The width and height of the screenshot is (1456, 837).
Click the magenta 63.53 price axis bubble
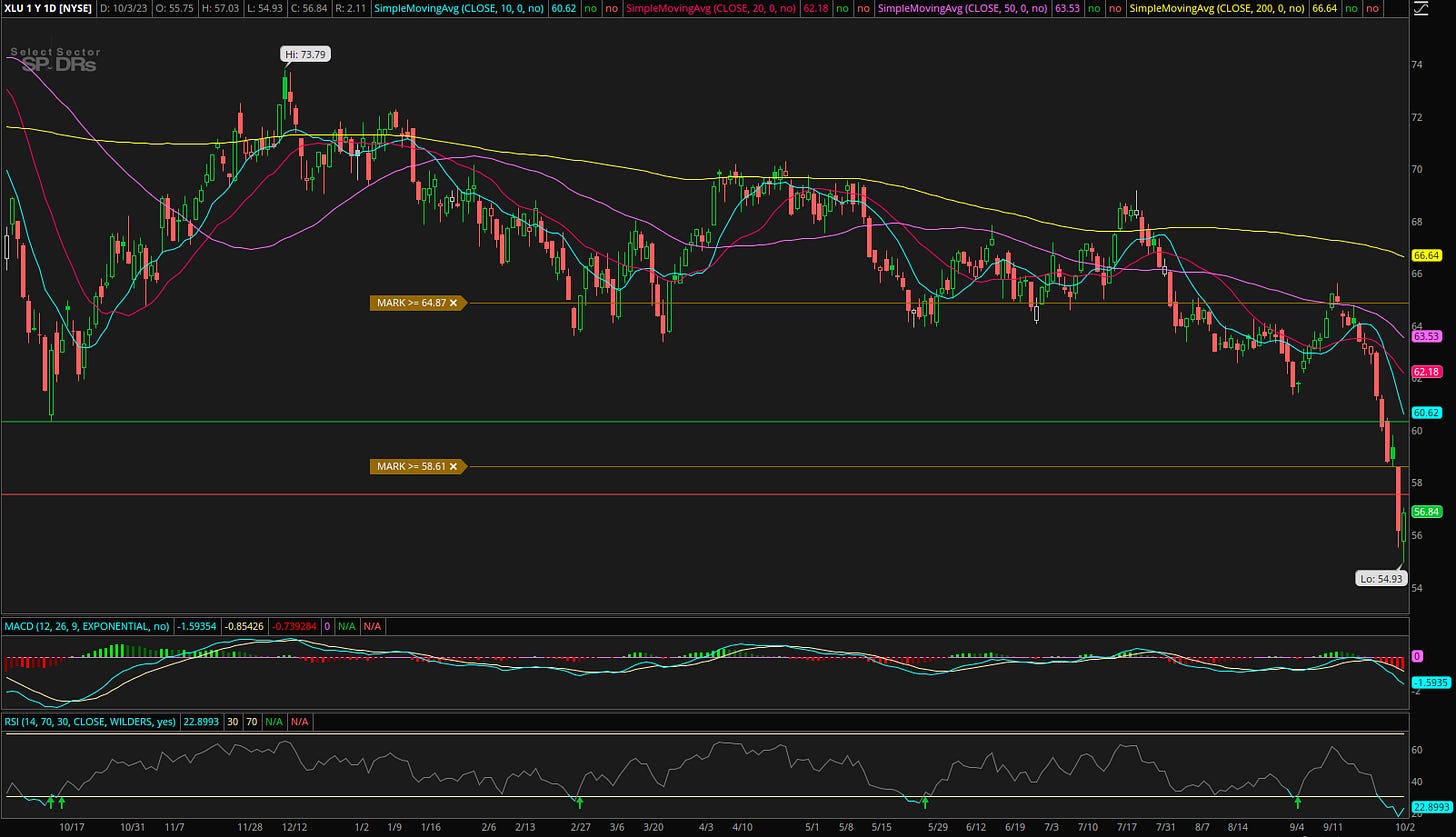(x=1425, y=336)
